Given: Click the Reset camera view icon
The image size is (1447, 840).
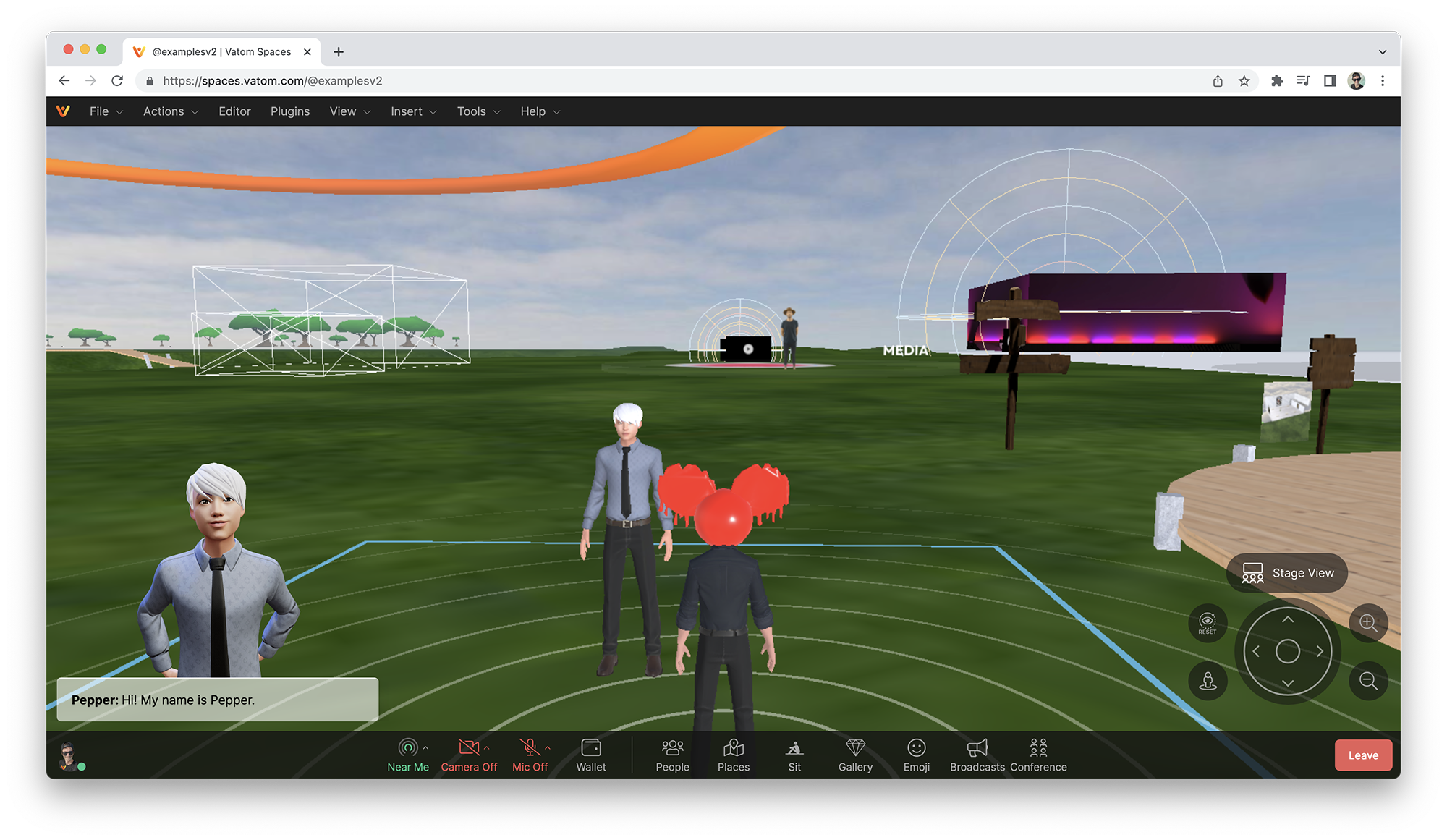Looking at the screenshot, I should [x=1208, y=623].
